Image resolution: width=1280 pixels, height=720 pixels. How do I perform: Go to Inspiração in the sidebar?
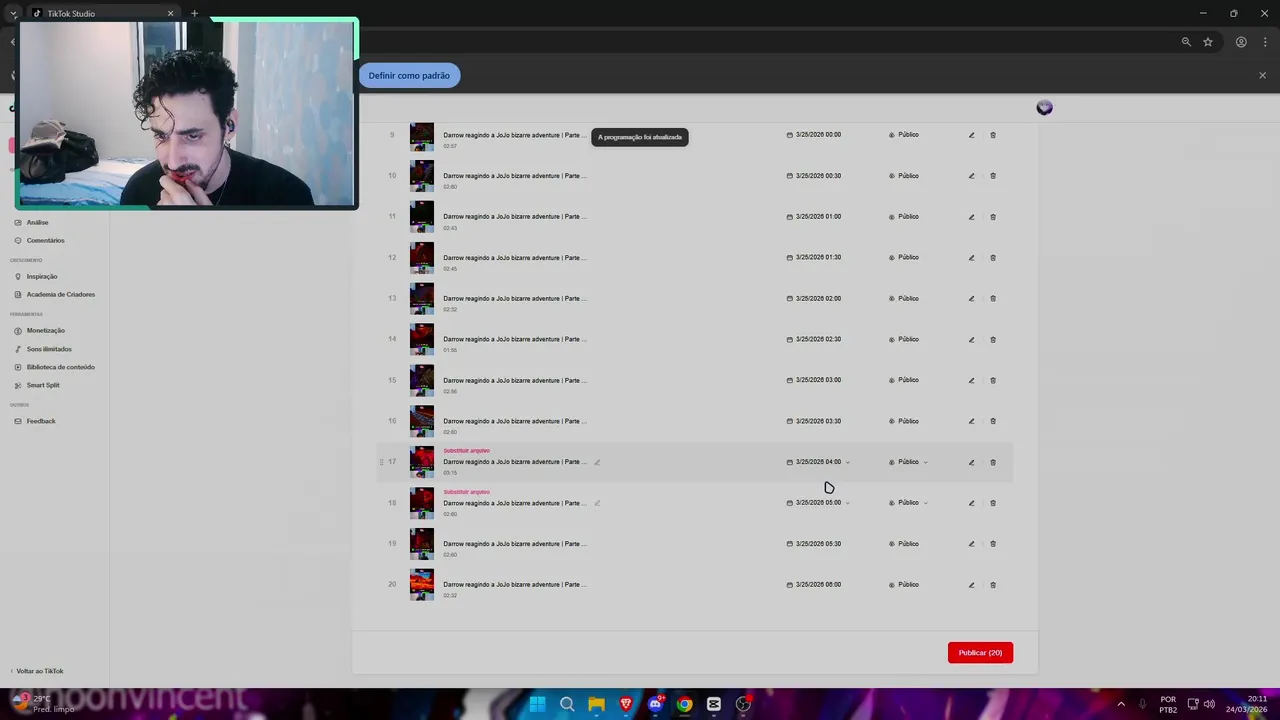click(x=42, y=276)
